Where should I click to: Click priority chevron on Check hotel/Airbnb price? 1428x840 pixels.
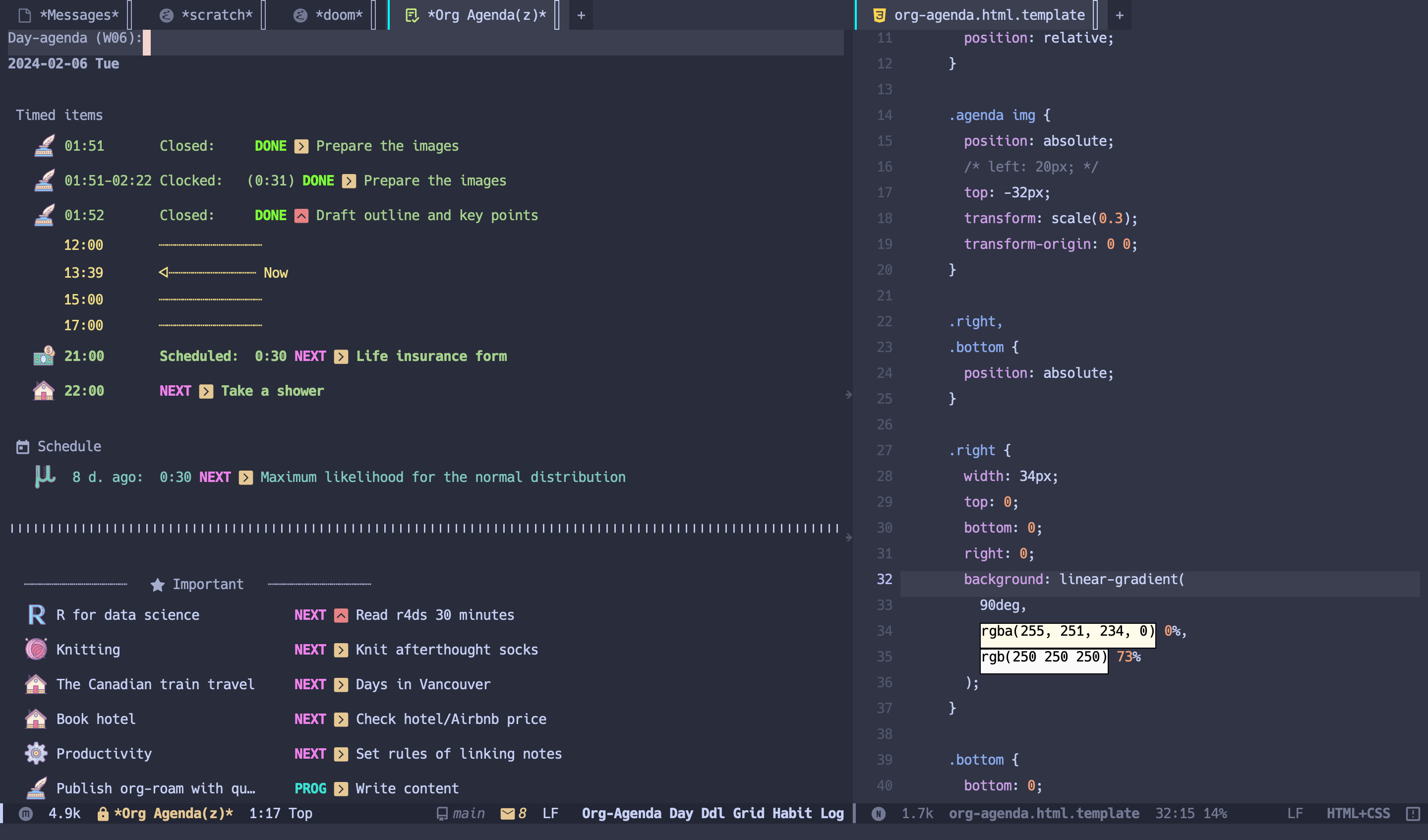(341, 719)
